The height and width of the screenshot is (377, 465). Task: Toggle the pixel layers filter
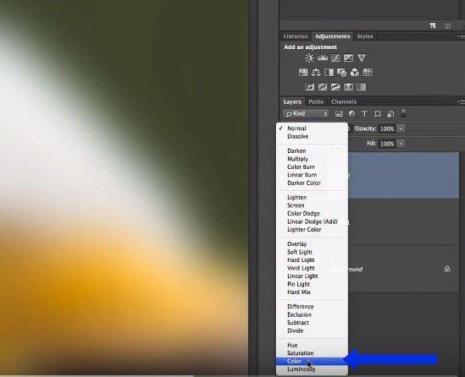339,114
